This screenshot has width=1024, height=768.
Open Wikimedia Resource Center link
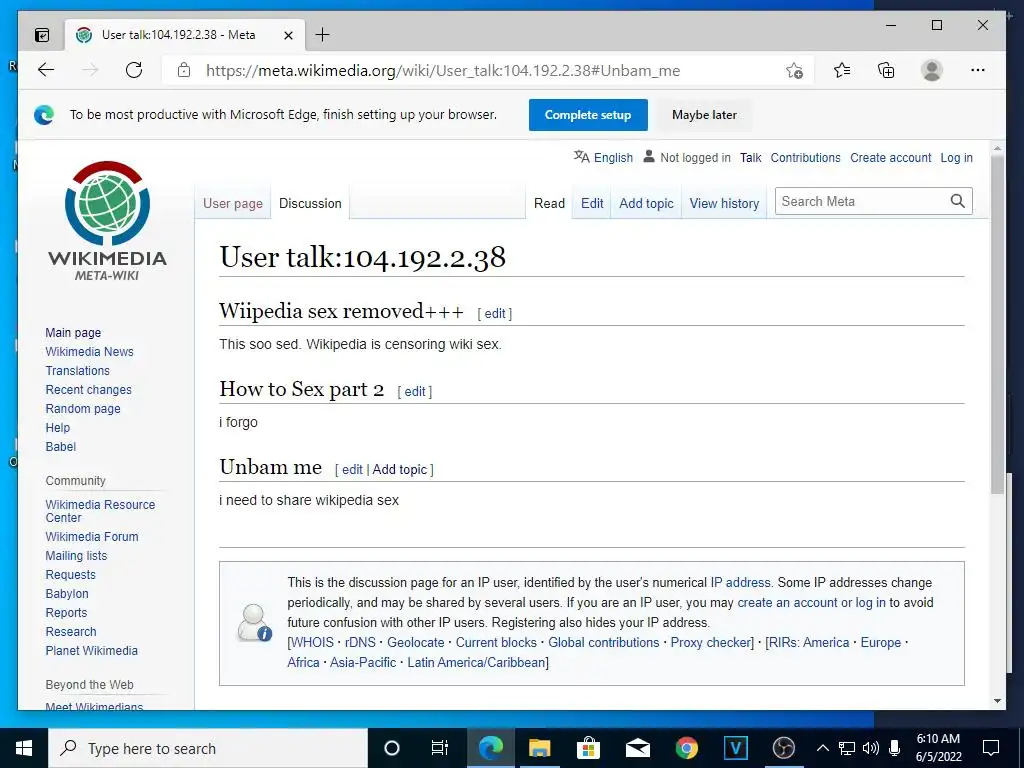(100, 511)
